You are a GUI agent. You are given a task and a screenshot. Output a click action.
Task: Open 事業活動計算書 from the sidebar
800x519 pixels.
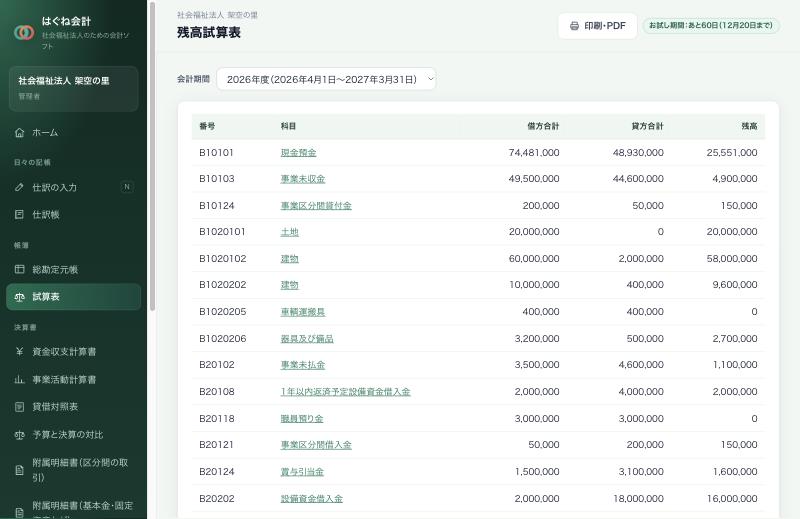(x=73, y=379)
